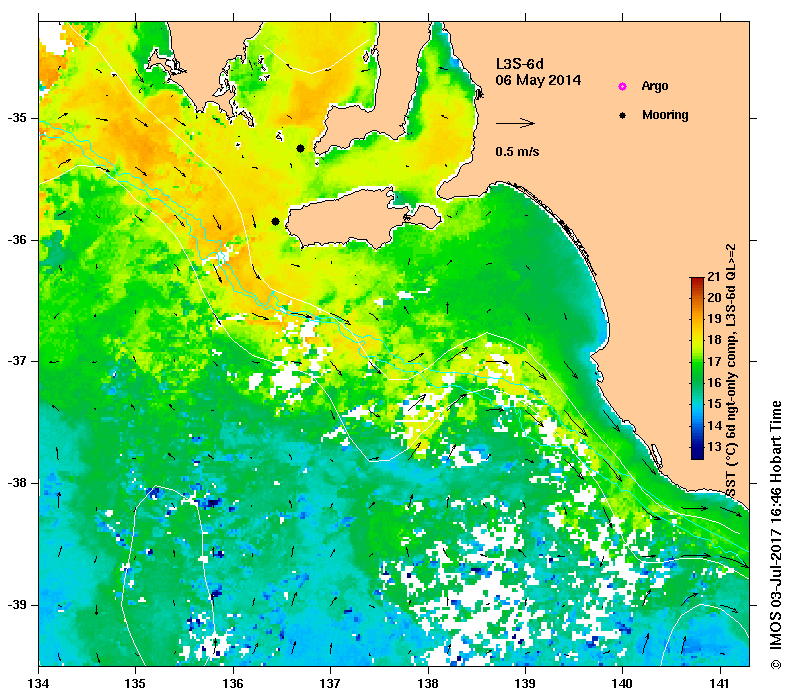Click the 15 value on the color scale

point(714,404)
